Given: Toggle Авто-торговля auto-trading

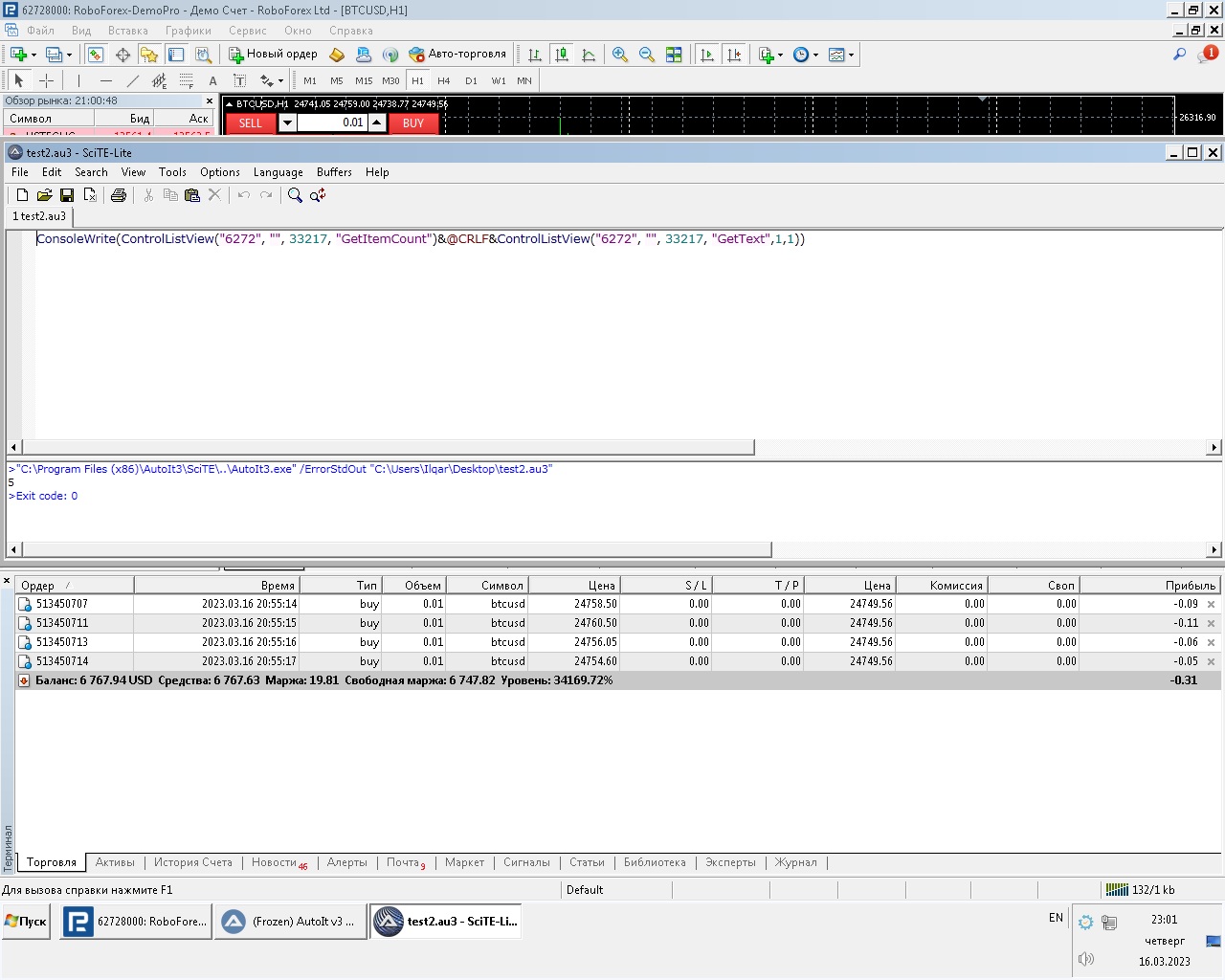Looking at the screenshot, I should pos(457,55).
